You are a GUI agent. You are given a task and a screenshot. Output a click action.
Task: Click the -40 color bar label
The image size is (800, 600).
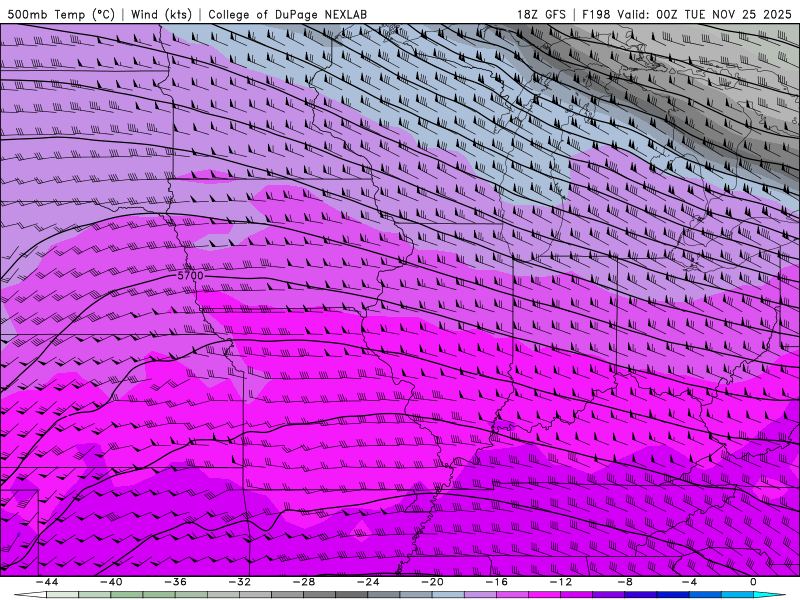[x=111, y=582]
